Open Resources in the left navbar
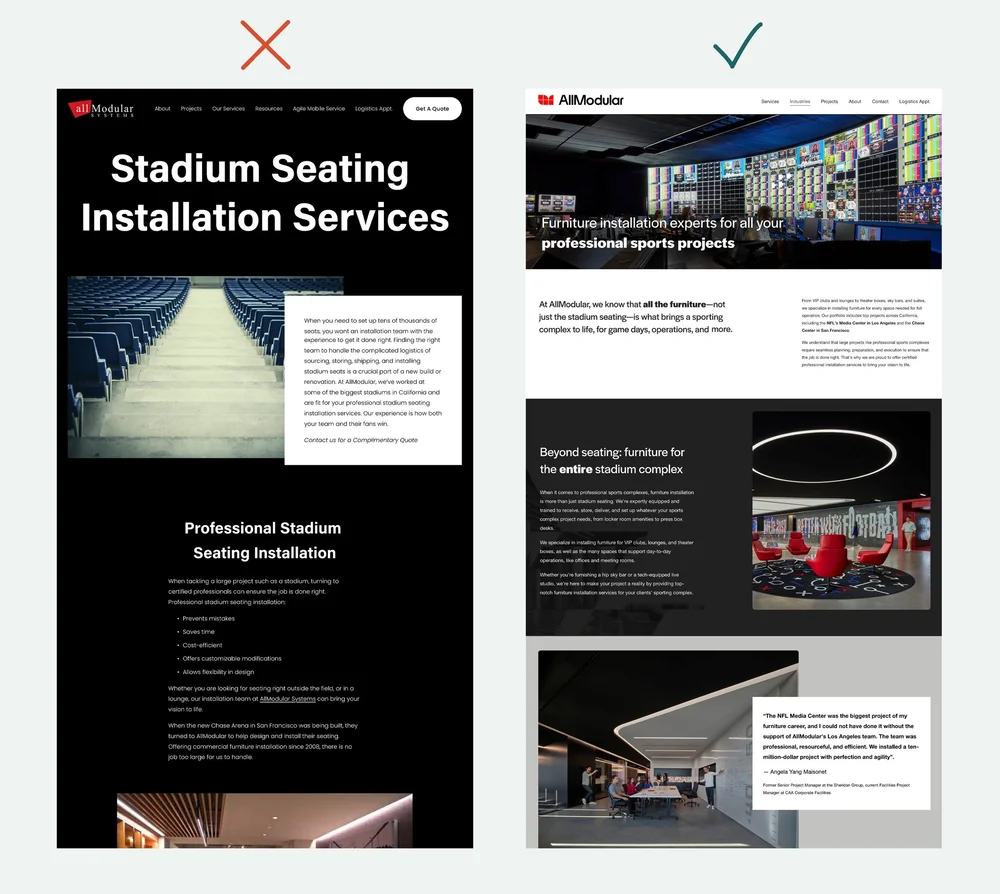This screenshot has width=1000, height=894. (268, 108)
